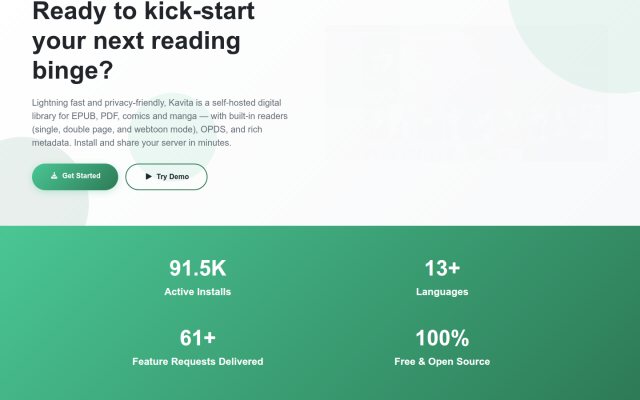Click the Kavita description paragraph

coord(160,123)
